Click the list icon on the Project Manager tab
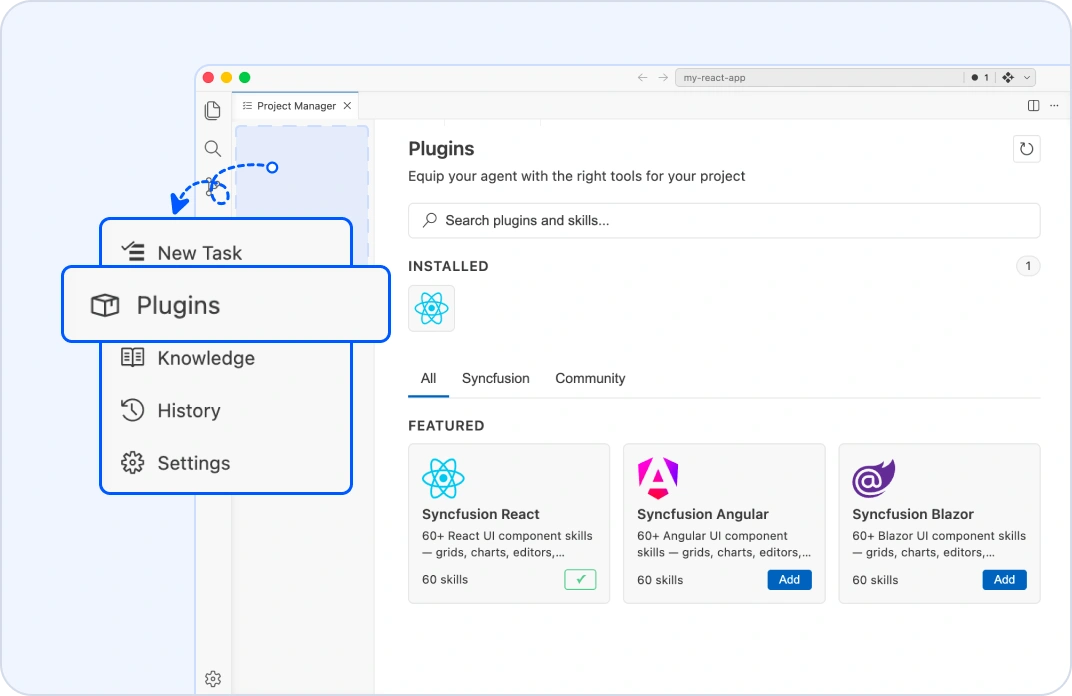Viewport: 1072px width, 696px height. (x=247, y=105)
